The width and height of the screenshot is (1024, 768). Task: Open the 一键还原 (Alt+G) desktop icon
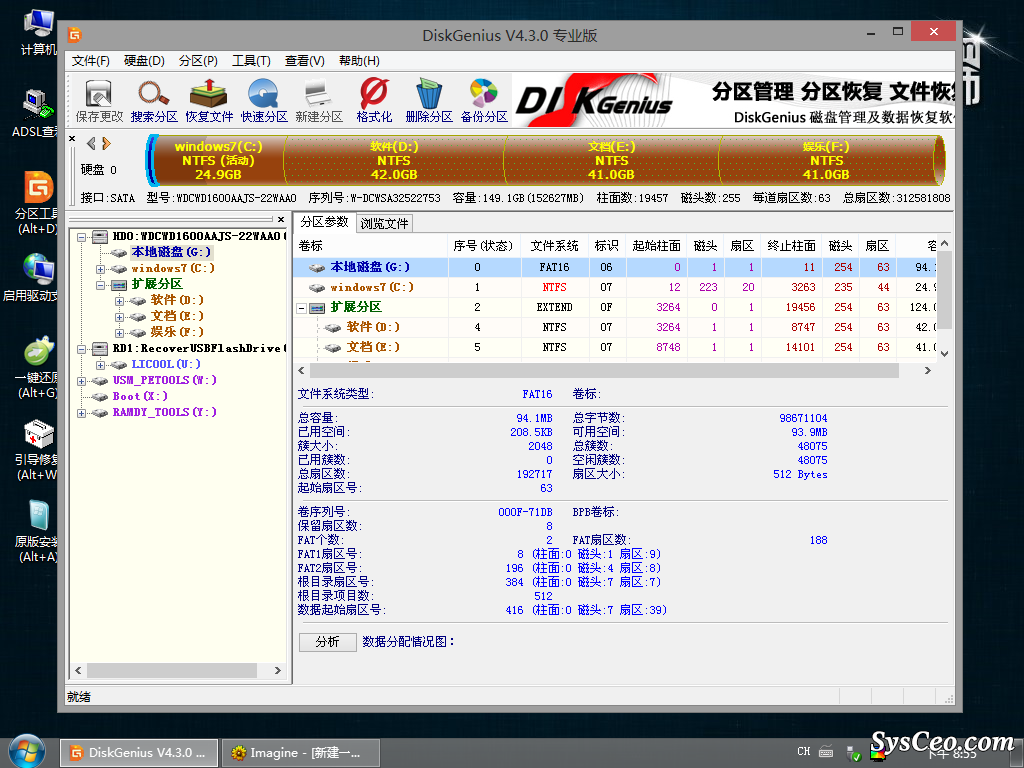pyautogui.click(x=37, y=367)
